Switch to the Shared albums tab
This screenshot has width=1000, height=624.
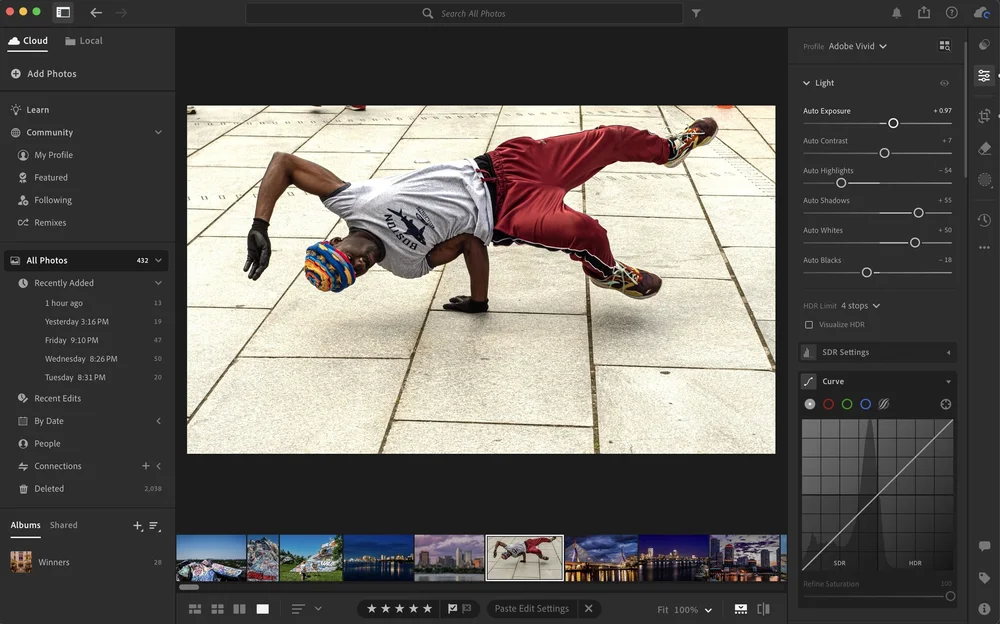[64, 525]
